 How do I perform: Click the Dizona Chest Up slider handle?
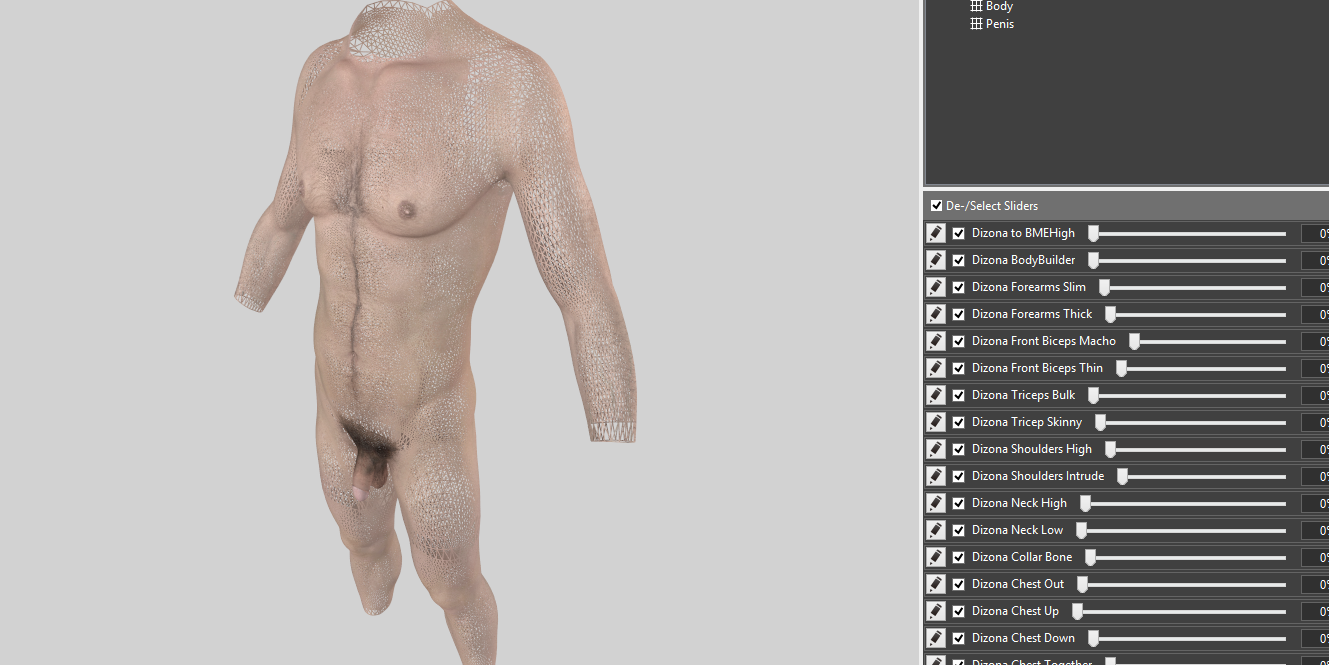coord(1078,611)
